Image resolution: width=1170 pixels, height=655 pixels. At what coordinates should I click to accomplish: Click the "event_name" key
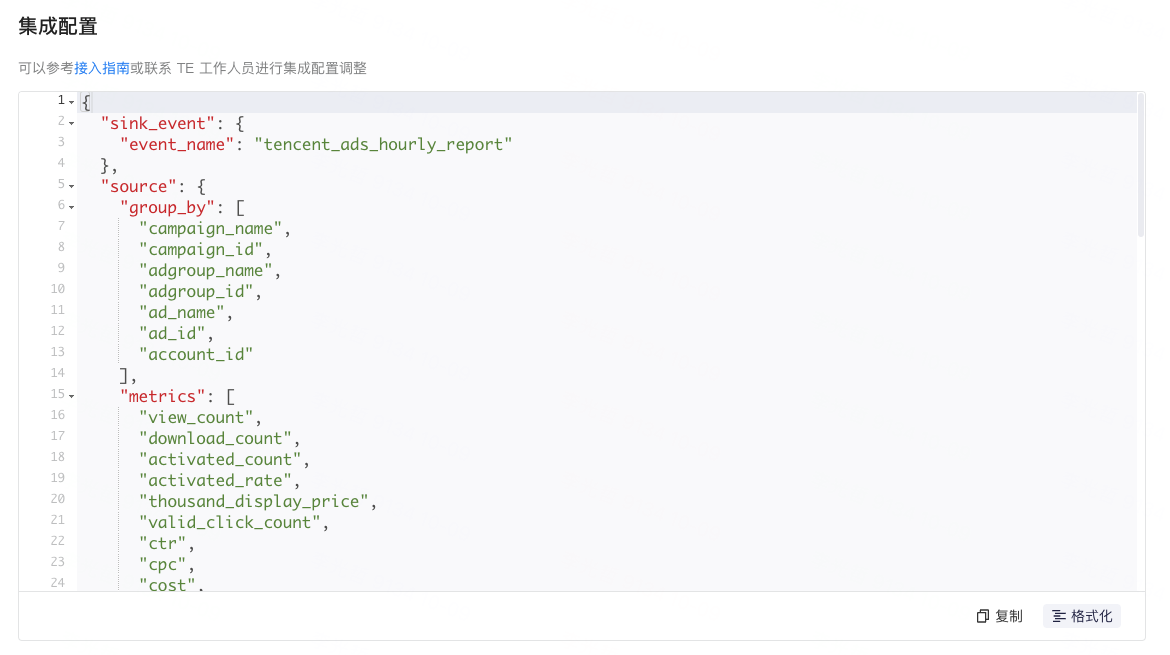177,144
